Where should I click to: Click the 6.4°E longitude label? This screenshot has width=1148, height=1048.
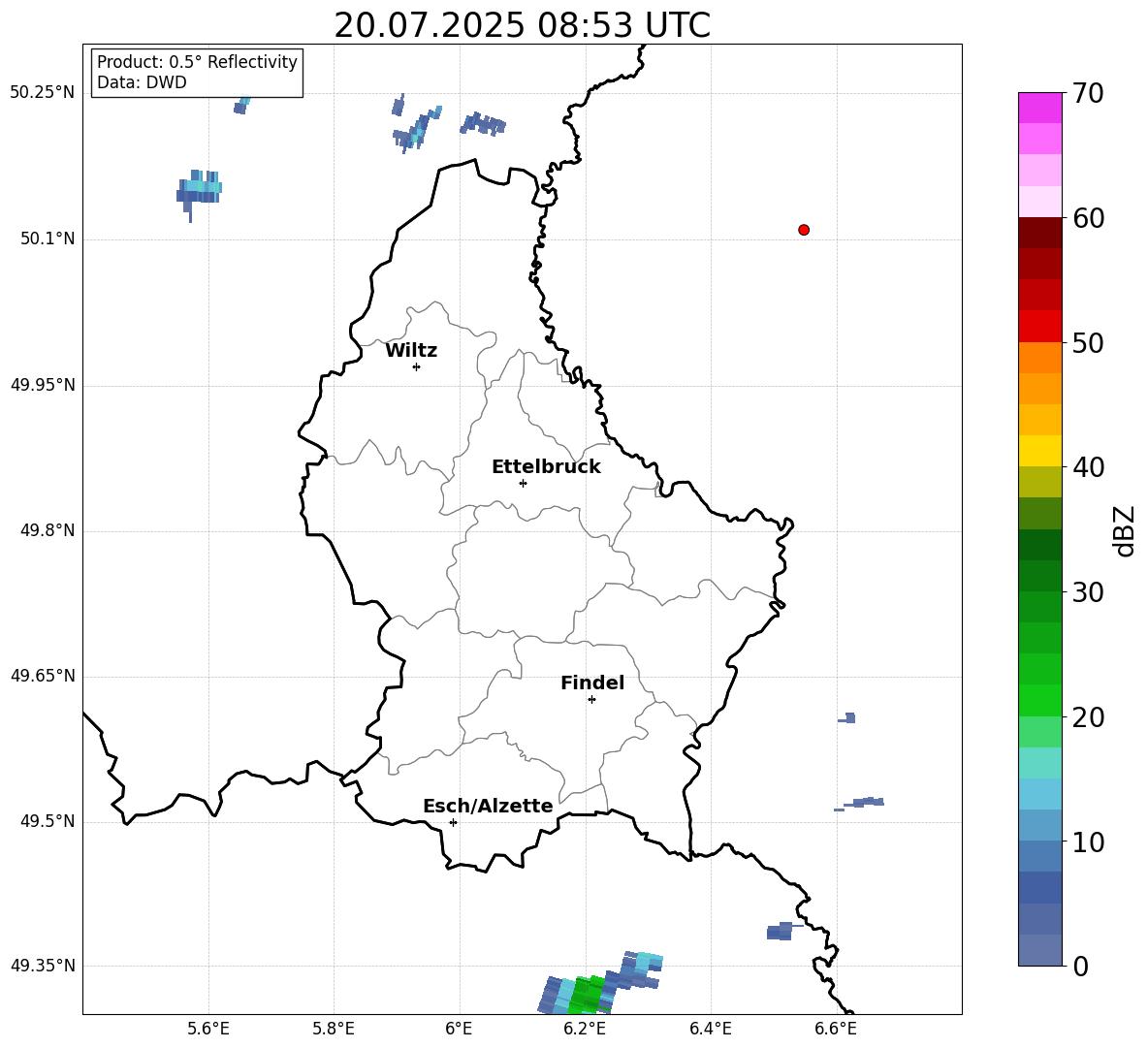tap(710, 1030)
